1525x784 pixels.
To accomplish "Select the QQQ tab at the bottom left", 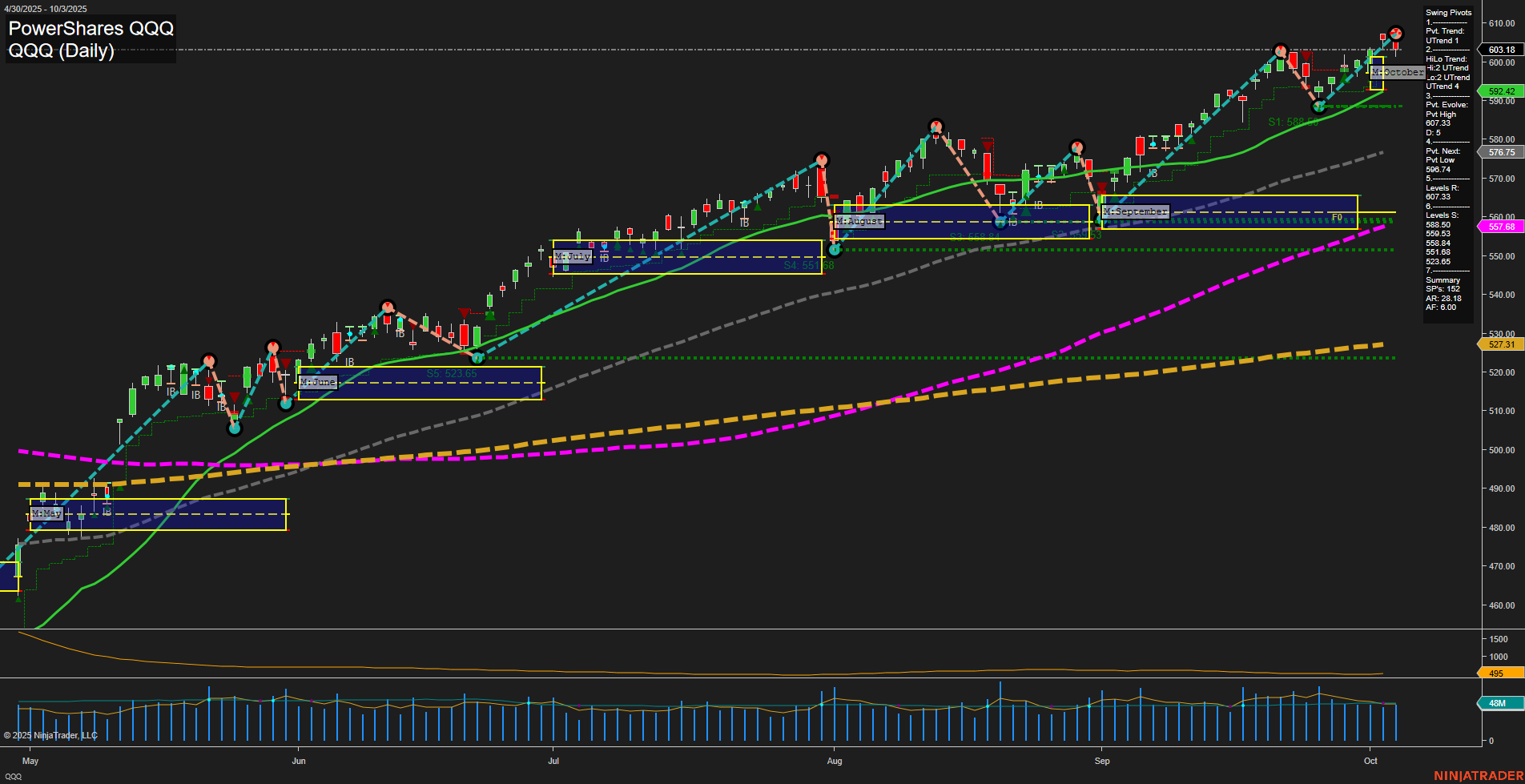I will [14, 776].
